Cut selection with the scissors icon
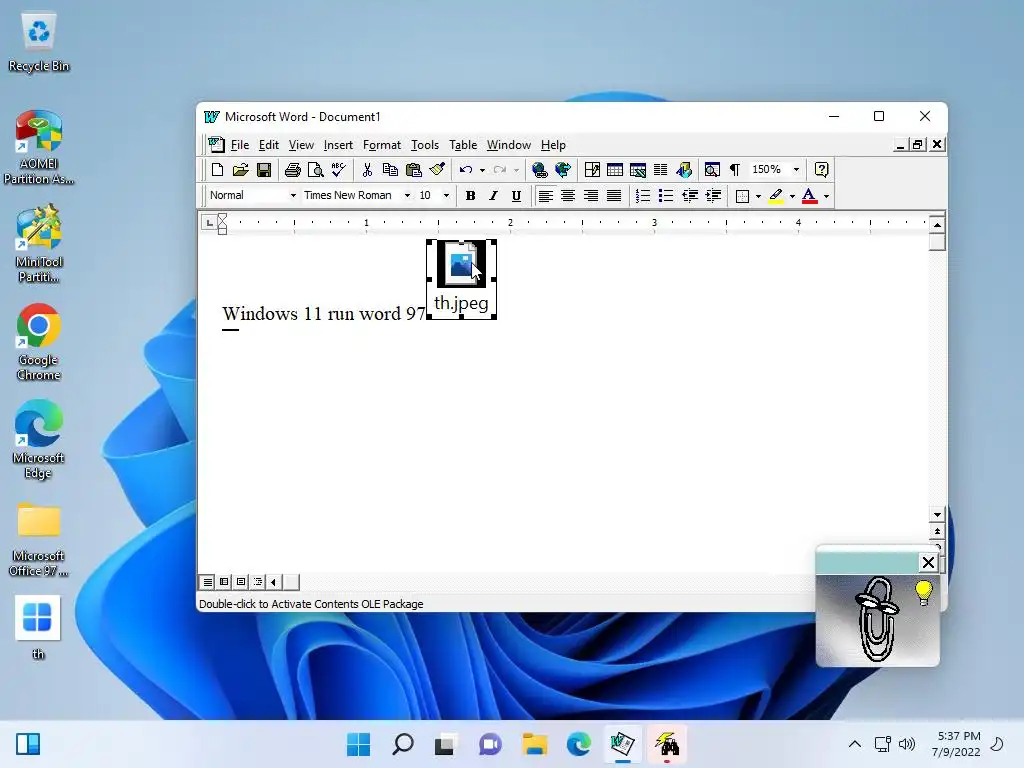Screen dimensions: 1024x768 pos(367,170)
